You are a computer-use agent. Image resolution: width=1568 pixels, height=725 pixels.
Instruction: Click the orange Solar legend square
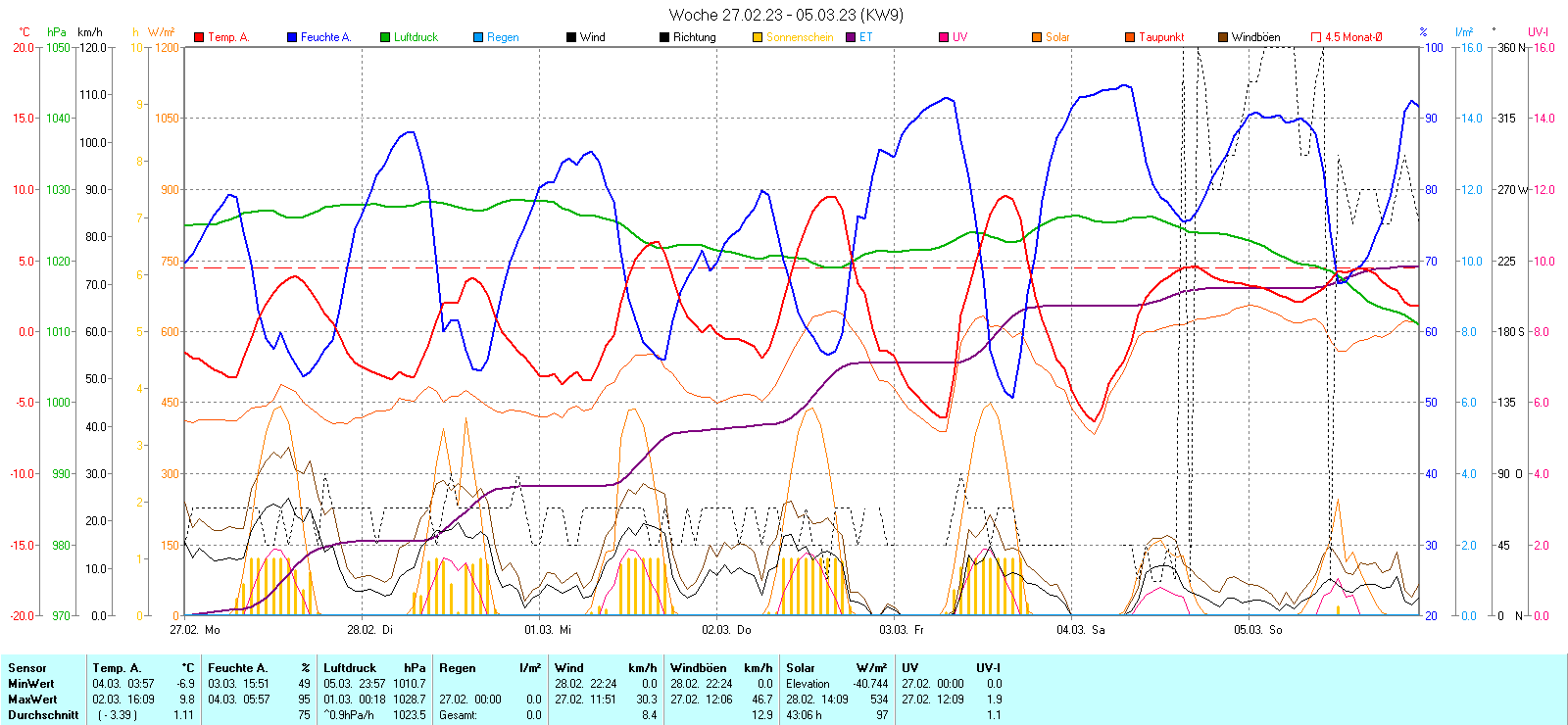(x=1037, y=37)
